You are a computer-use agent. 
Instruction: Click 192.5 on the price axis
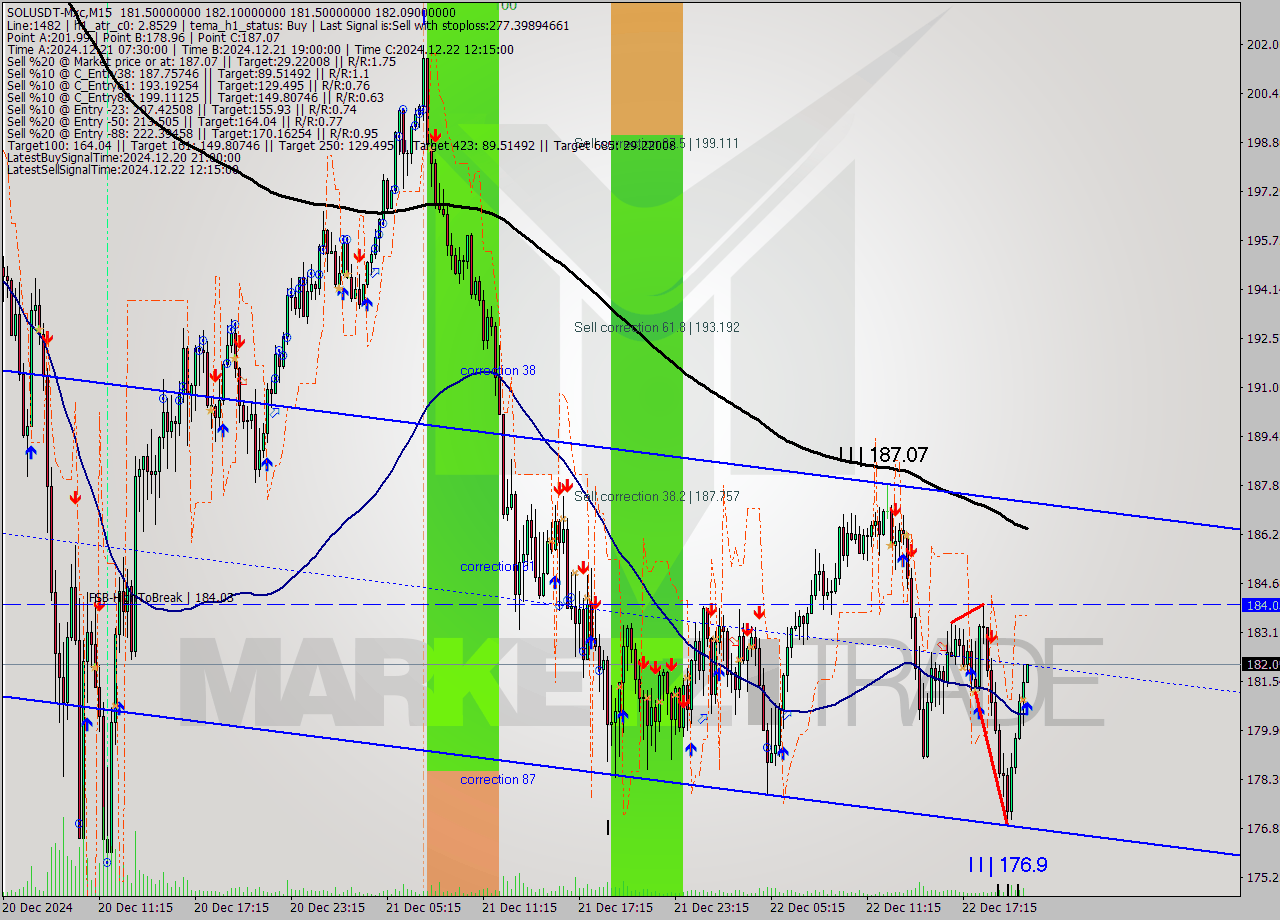pos(1262,338)
